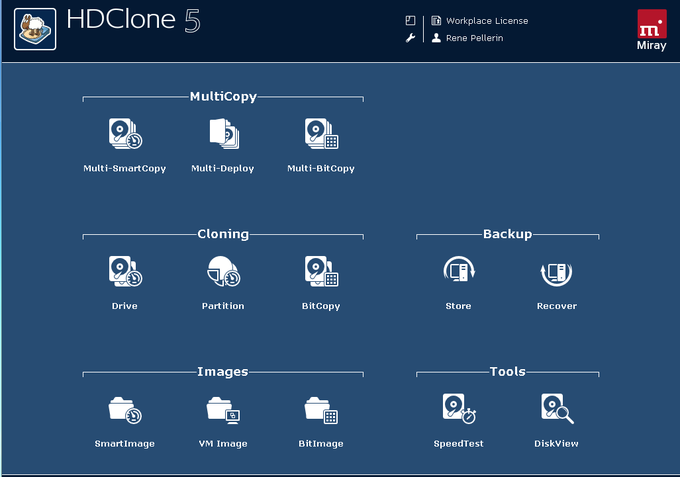The image size is (680, 477).
Task: Open BitCopy under Cloning
Action: pyautogui.click(x=321, y=271)
